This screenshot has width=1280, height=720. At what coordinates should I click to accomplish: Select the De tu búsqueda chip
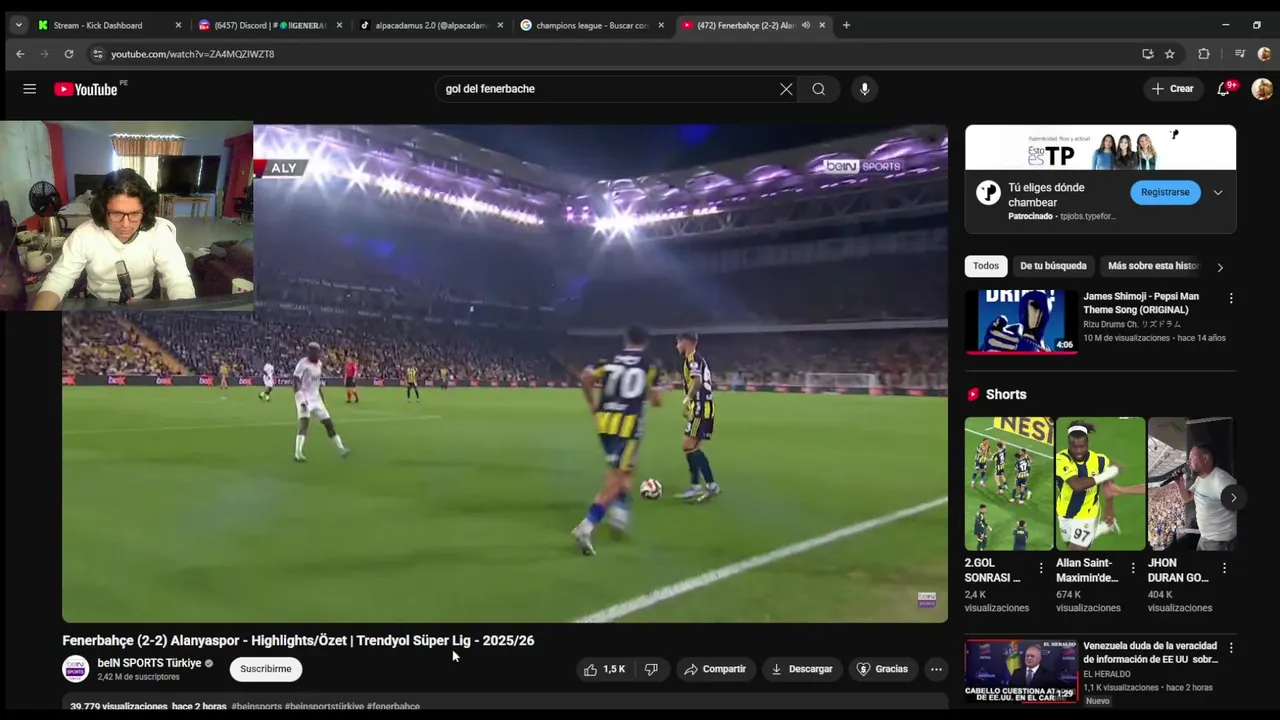1053,266
